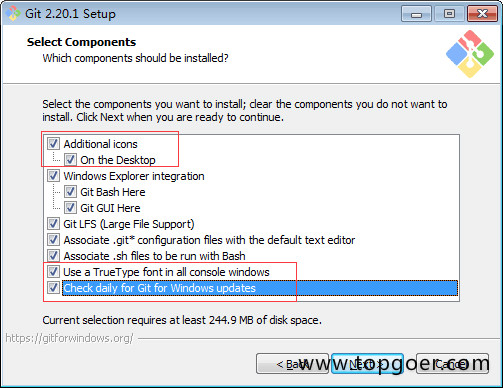Select the Windows Explorer integration tree label
Viewport: 503px width, 388px height.
tap(134, 176)
